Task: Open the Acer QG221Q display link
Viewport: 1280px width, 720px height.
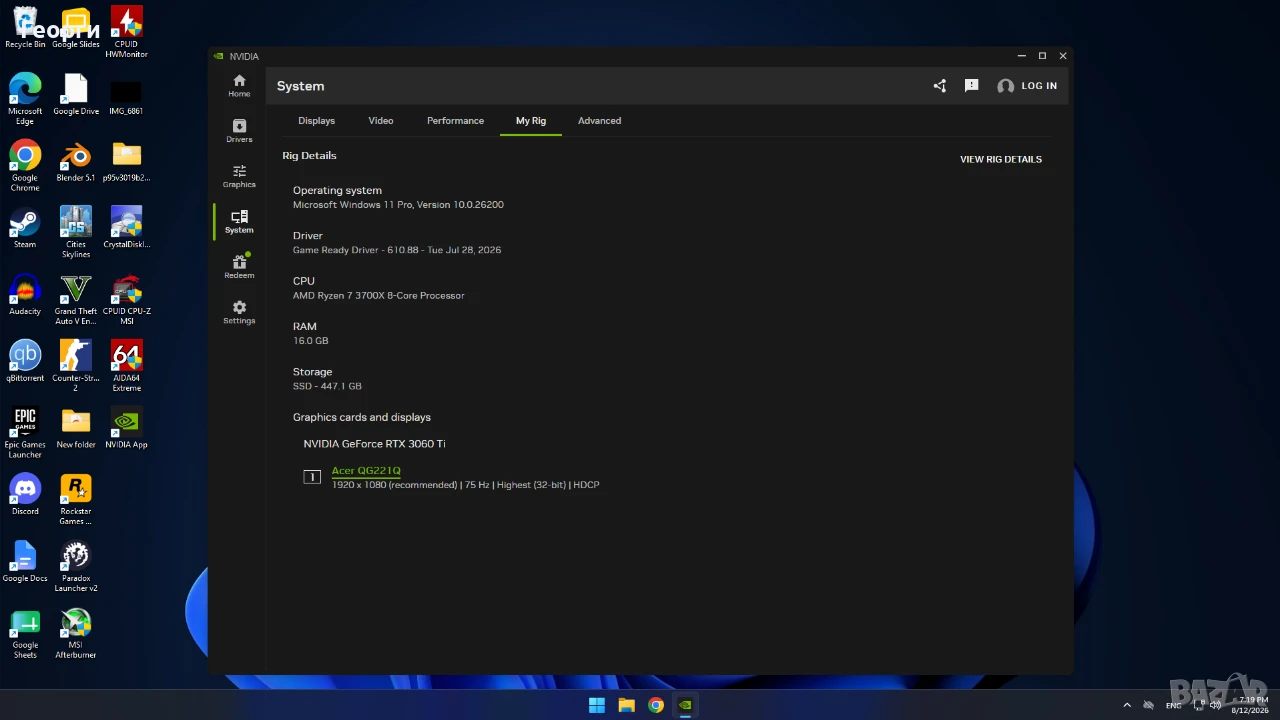Action: (366, 471)
